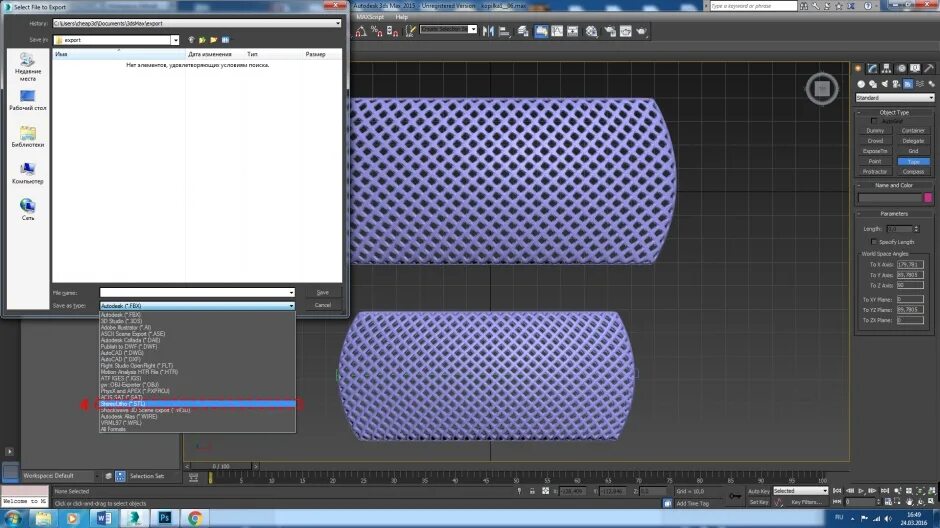This screenshot has width=940, height=528.
Task: Enable the Specify Length checkbox
Action: pyautogui.click(x=874, y=242)
